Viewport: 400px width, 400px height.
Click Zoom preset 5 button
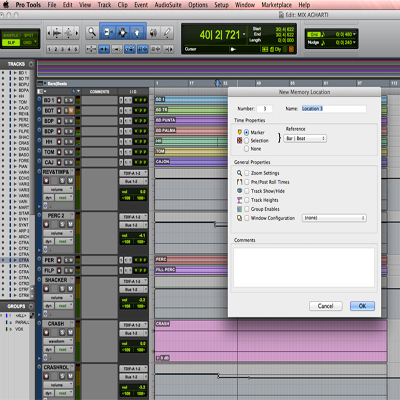pyautogui.click(x=76, y=49)
